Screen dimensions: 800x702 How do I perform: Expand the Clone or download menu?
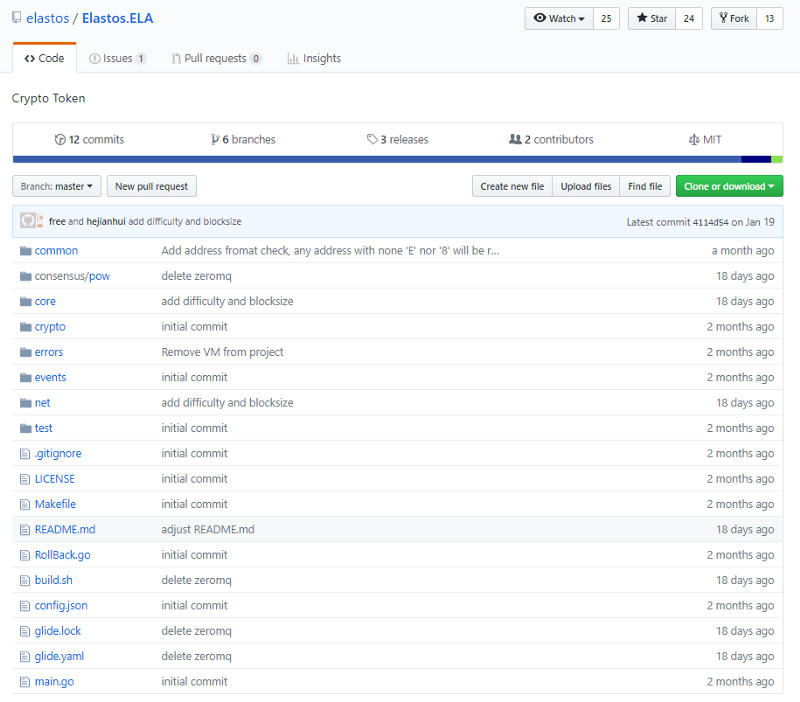click(729, 186)
